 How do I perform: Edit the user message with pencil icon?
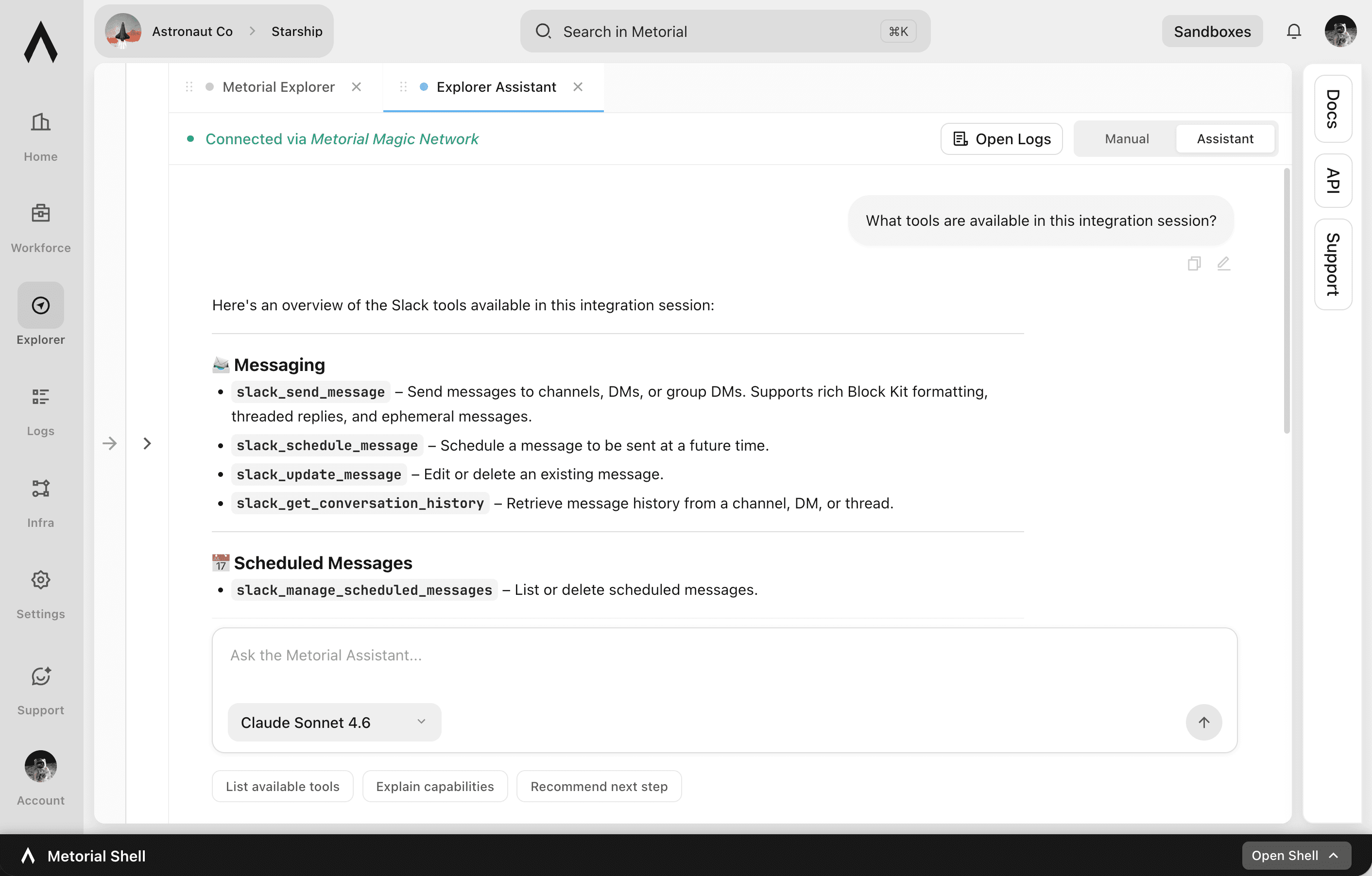(1223, 264)
